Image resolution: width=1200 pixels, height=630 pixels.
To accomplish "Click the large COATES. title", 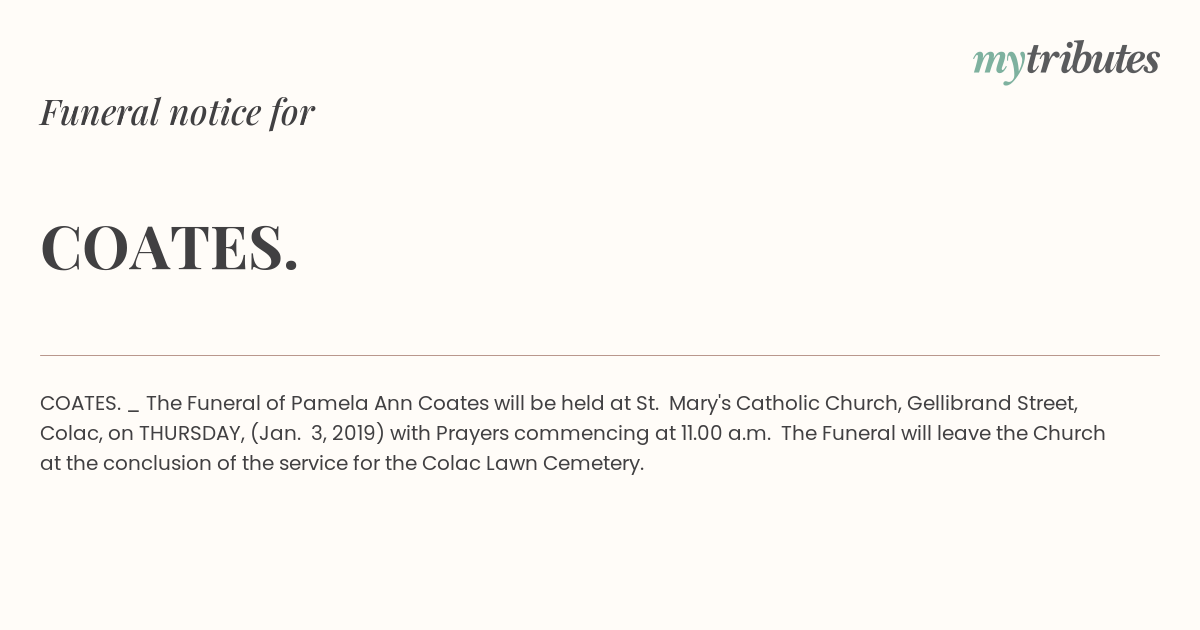I will 170,247.
